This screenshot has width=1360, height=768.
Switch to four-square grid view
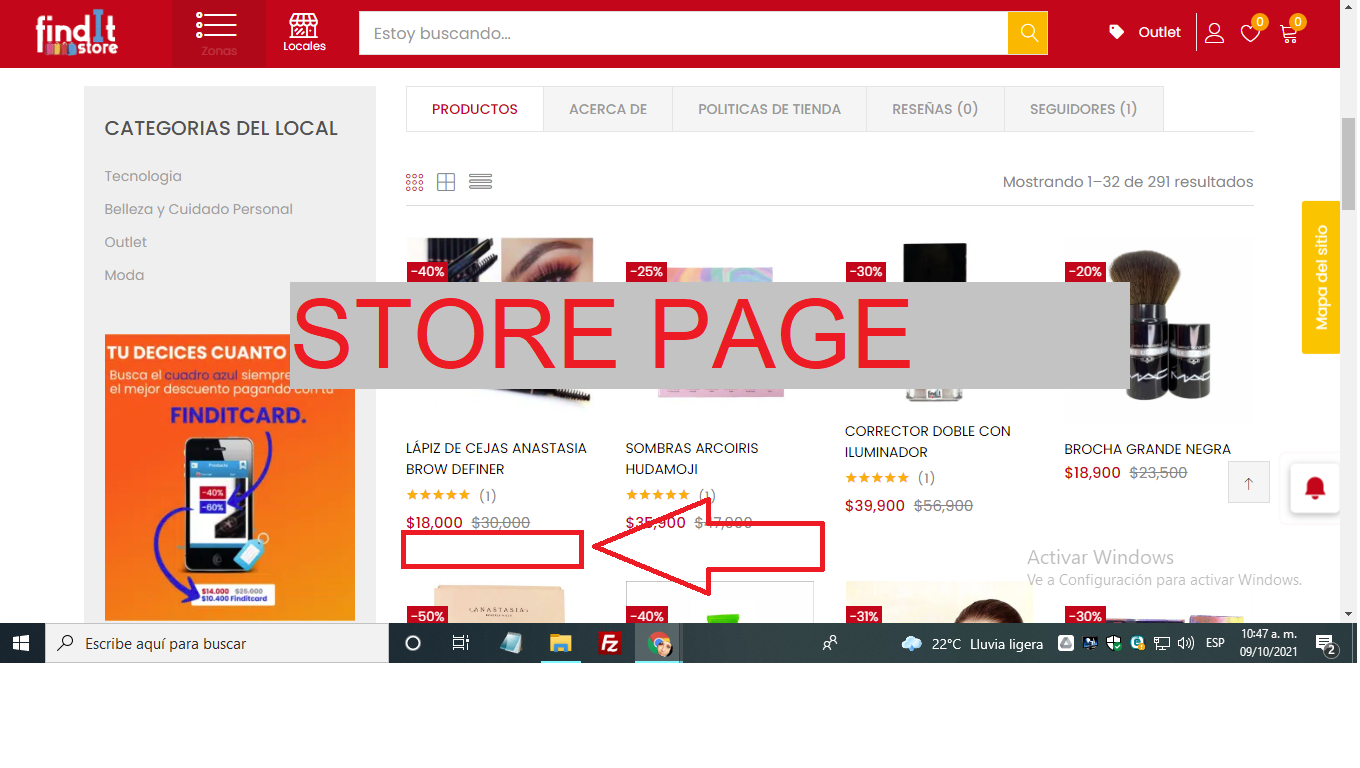coord(446,182)
